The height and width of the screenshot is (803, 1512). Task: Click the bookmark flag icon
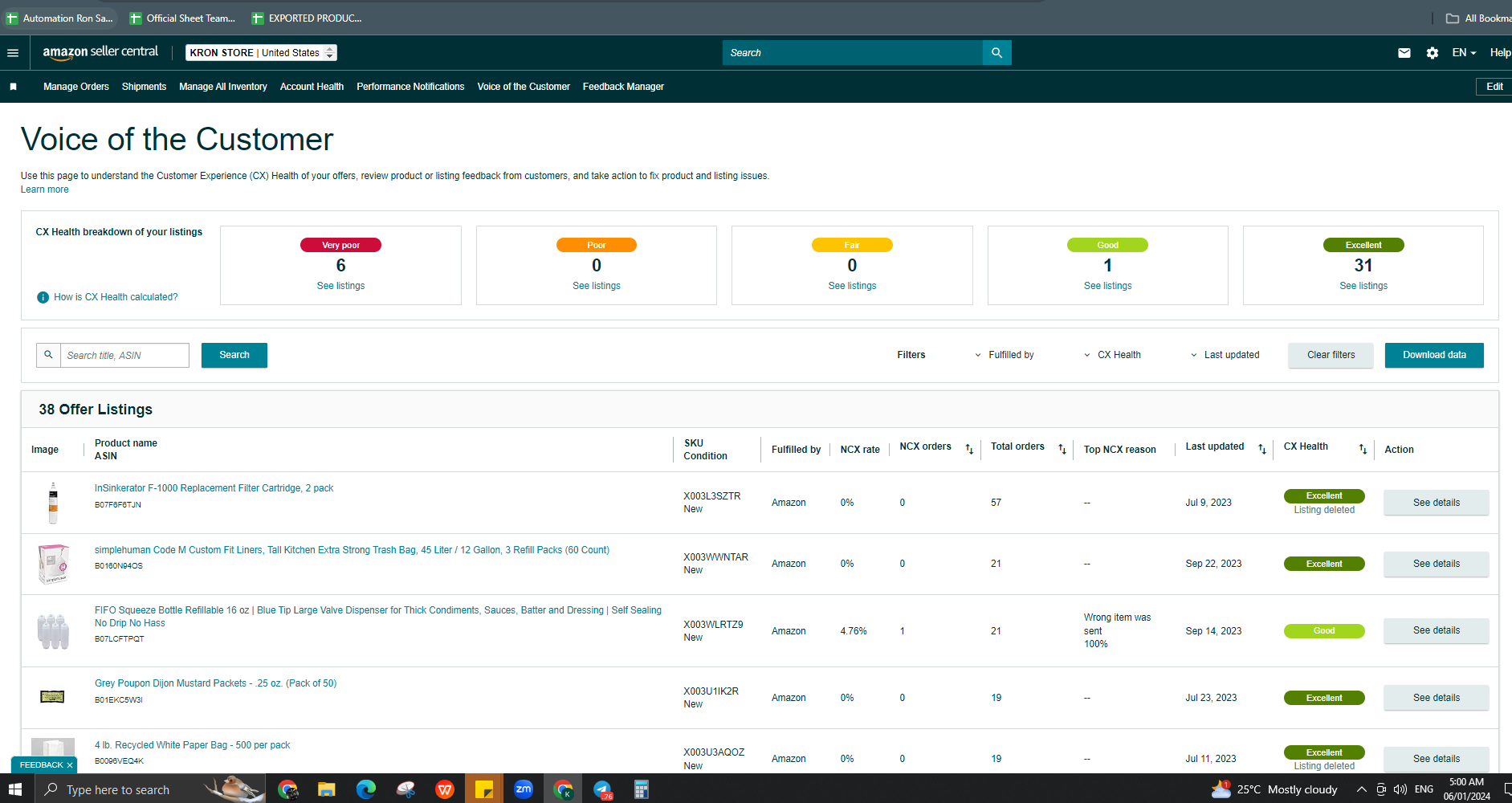(13, 87)
